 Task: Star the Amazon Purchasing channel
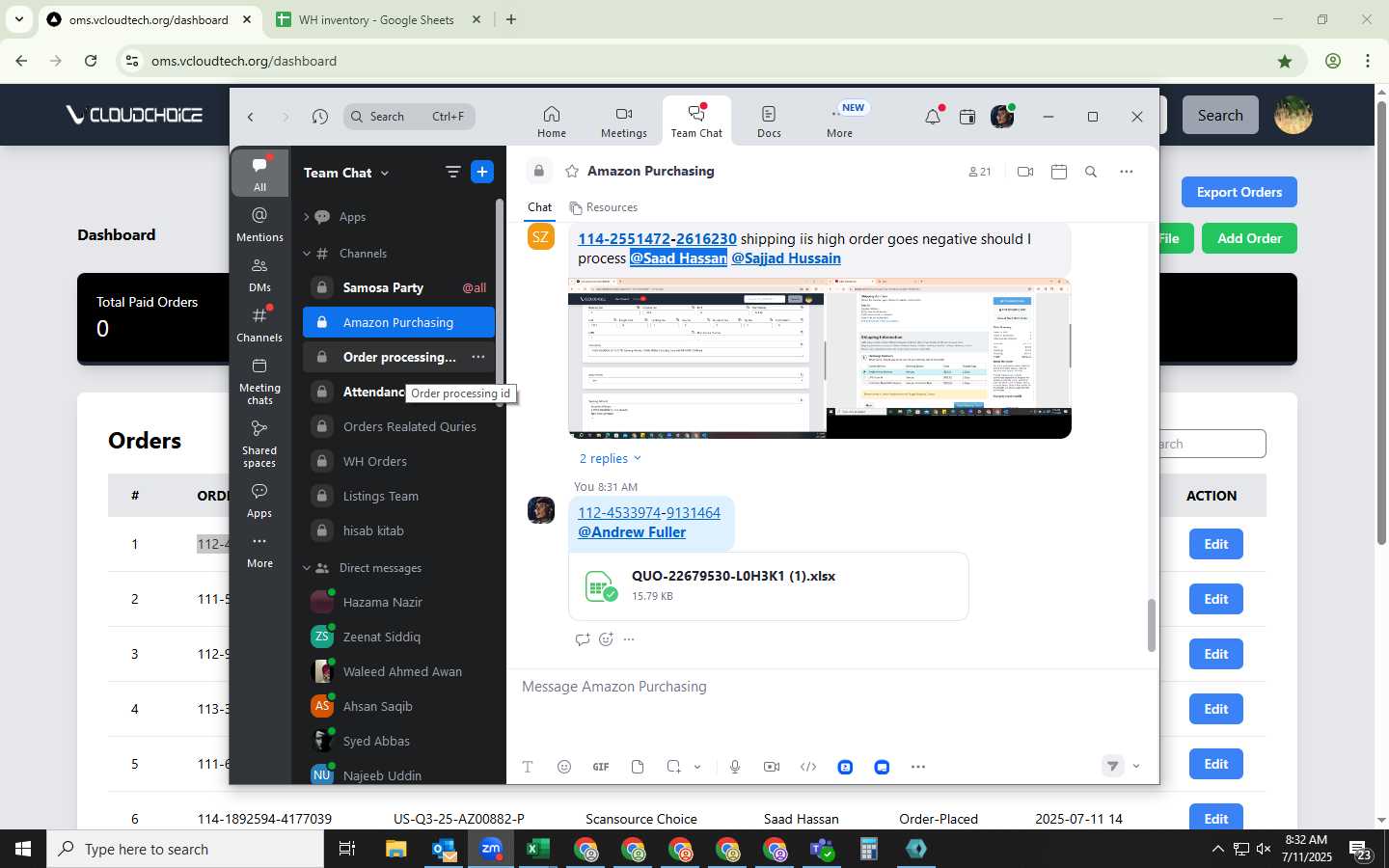coord(572,171)
